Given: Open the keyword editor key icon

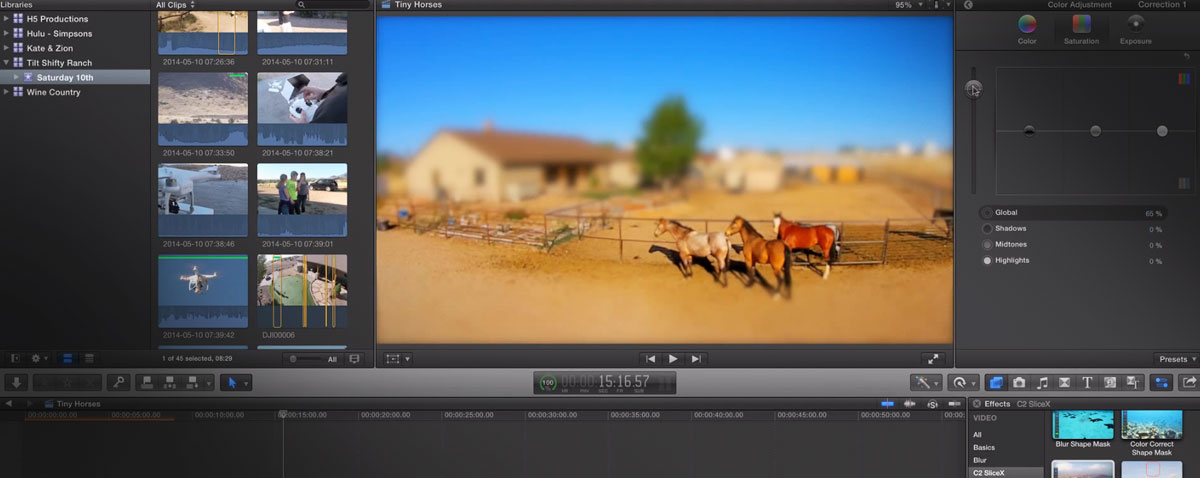Looking at the screenshot, I should [118, 382].
